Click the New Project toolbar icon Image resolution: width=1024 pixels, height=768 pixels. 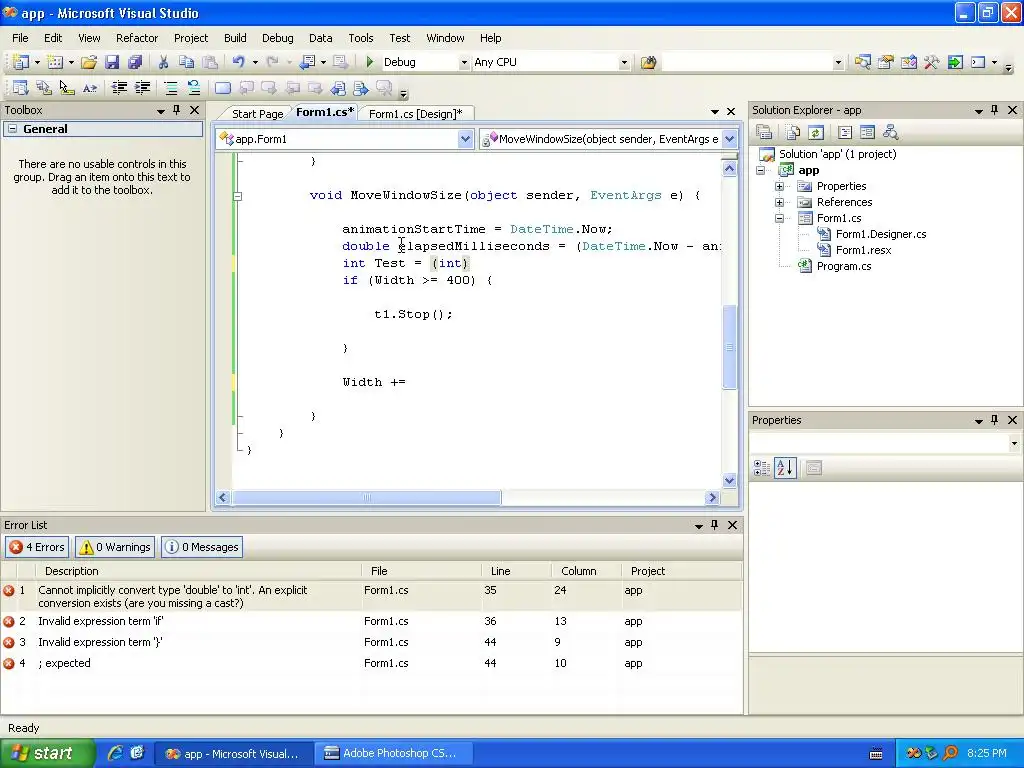click(20, 62)
